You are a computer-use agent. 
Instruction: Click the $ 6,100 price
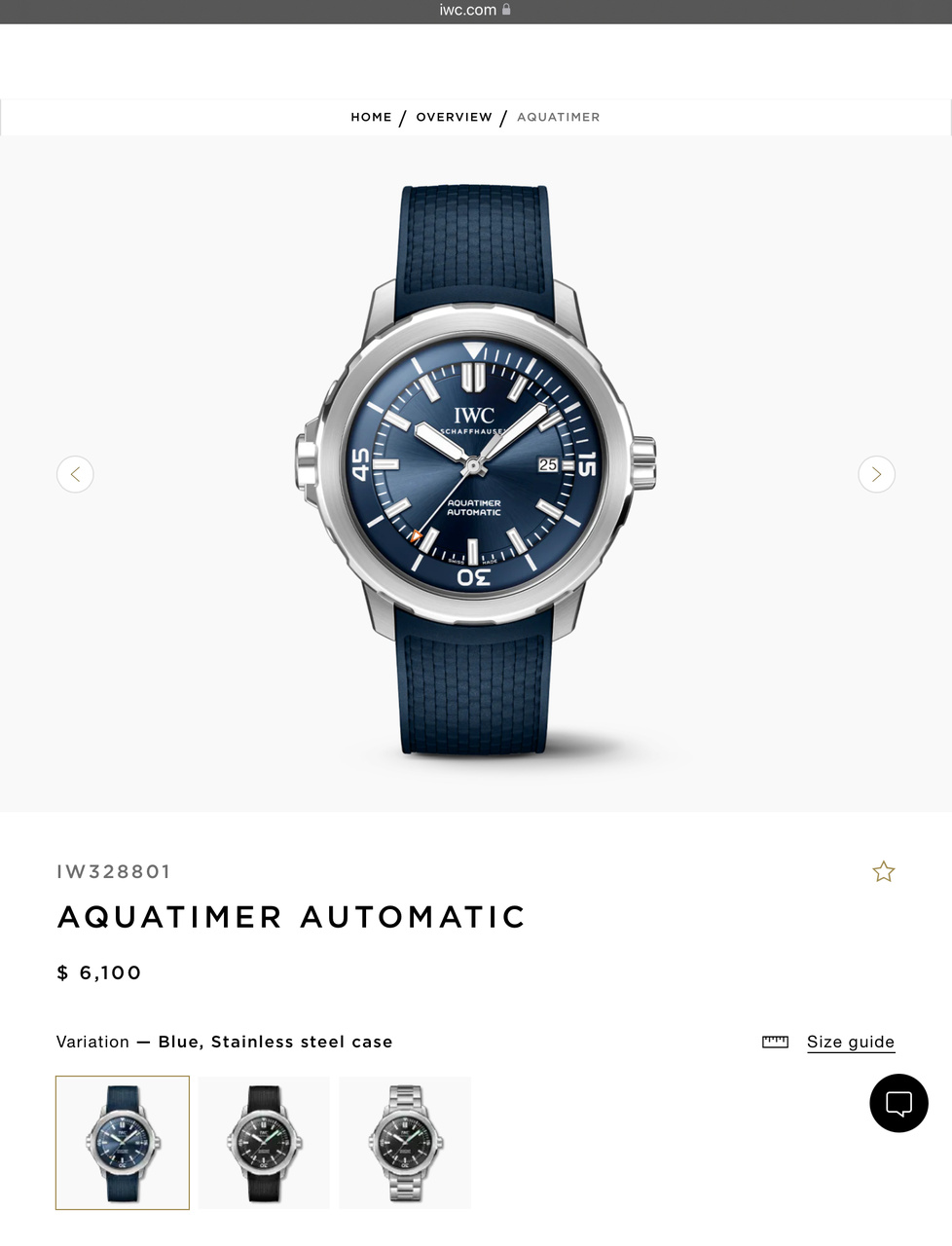99,972
